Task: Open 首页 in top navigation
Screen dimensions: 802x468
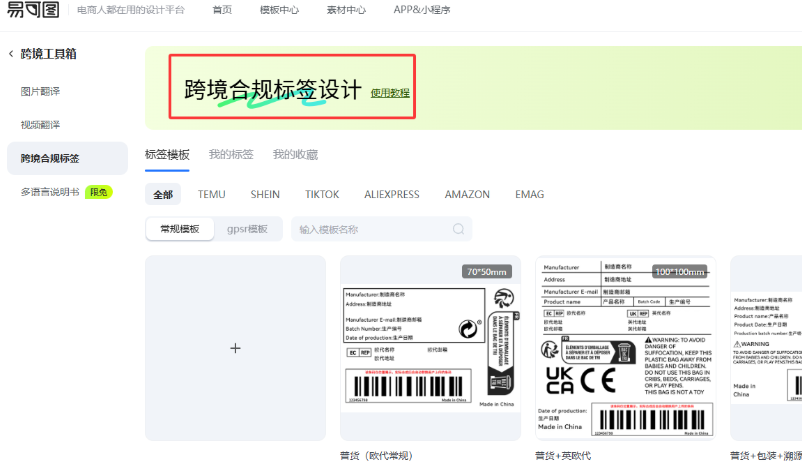Action: click(222, 10)
